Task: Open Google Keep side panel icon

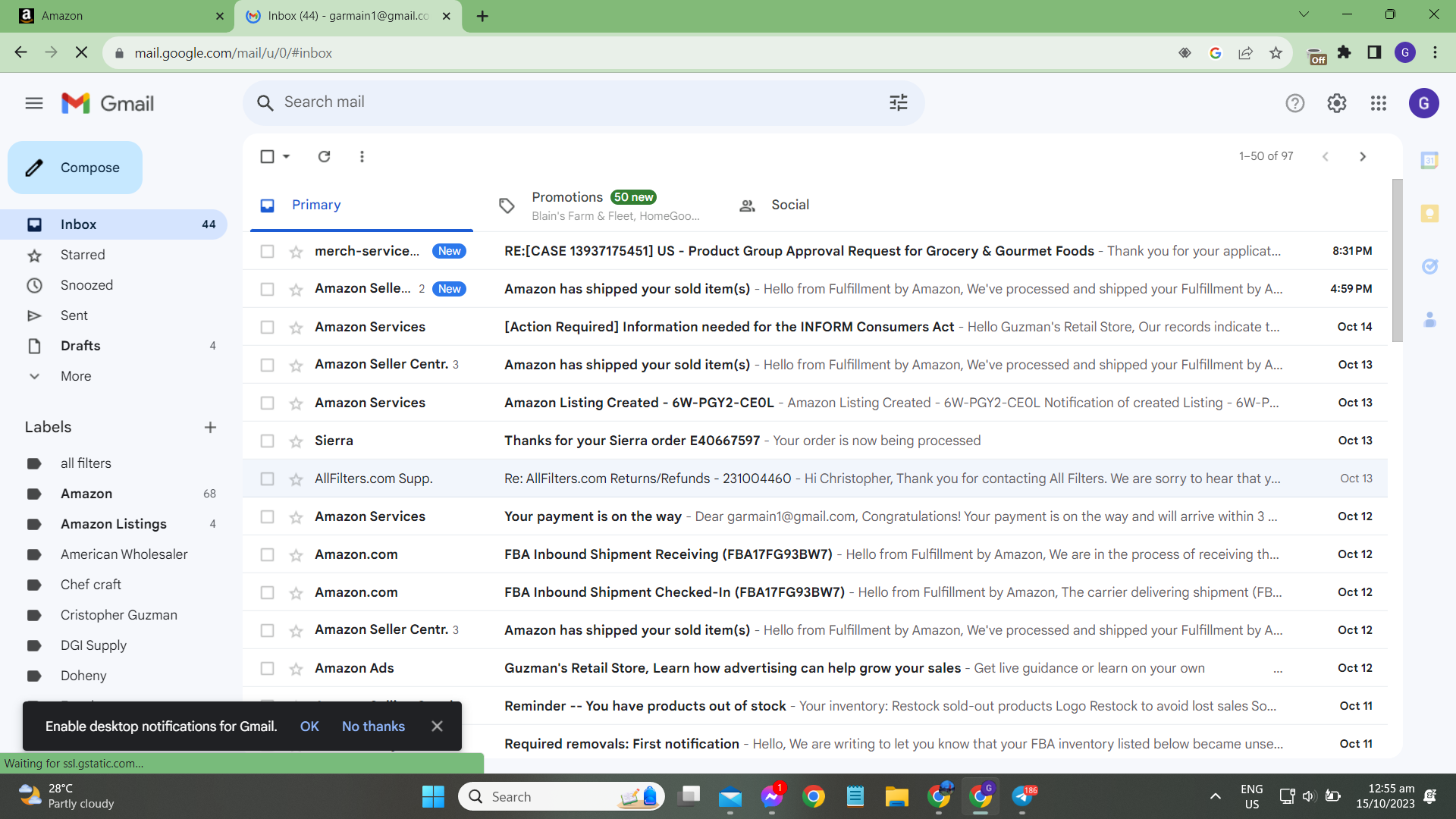Action: 1429,213
